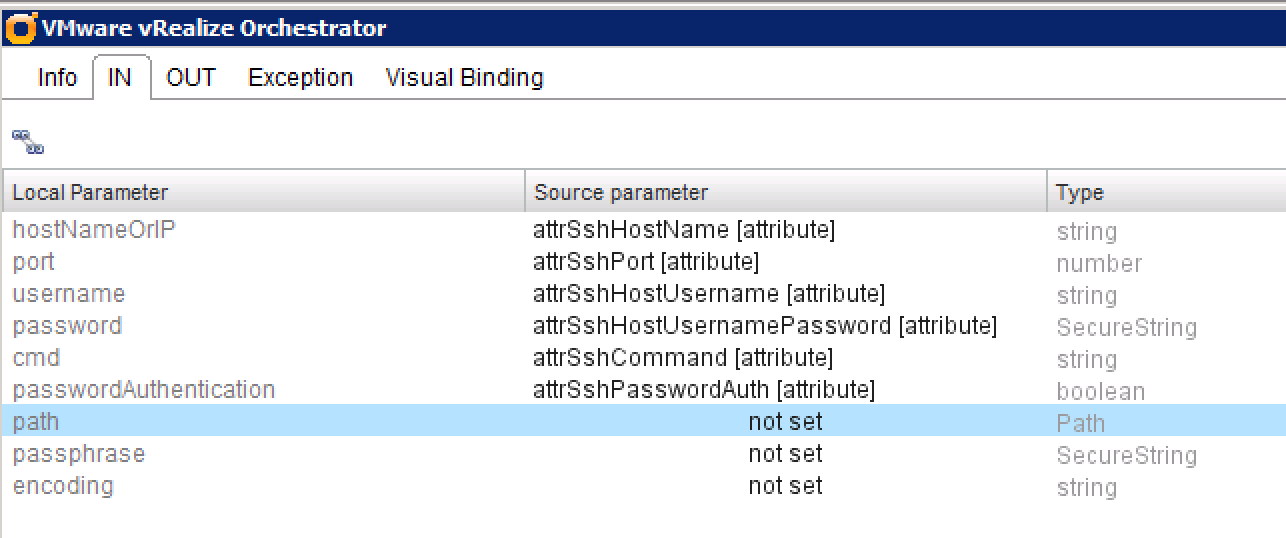1286x538 pixels.
Task: Click the Source parameter column header
Action: (x=621, y=193)
